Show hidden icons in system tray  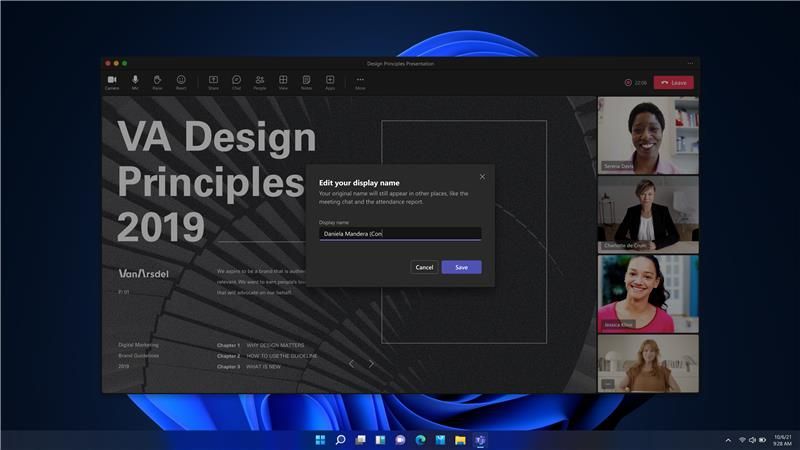(x=728, y=440)
